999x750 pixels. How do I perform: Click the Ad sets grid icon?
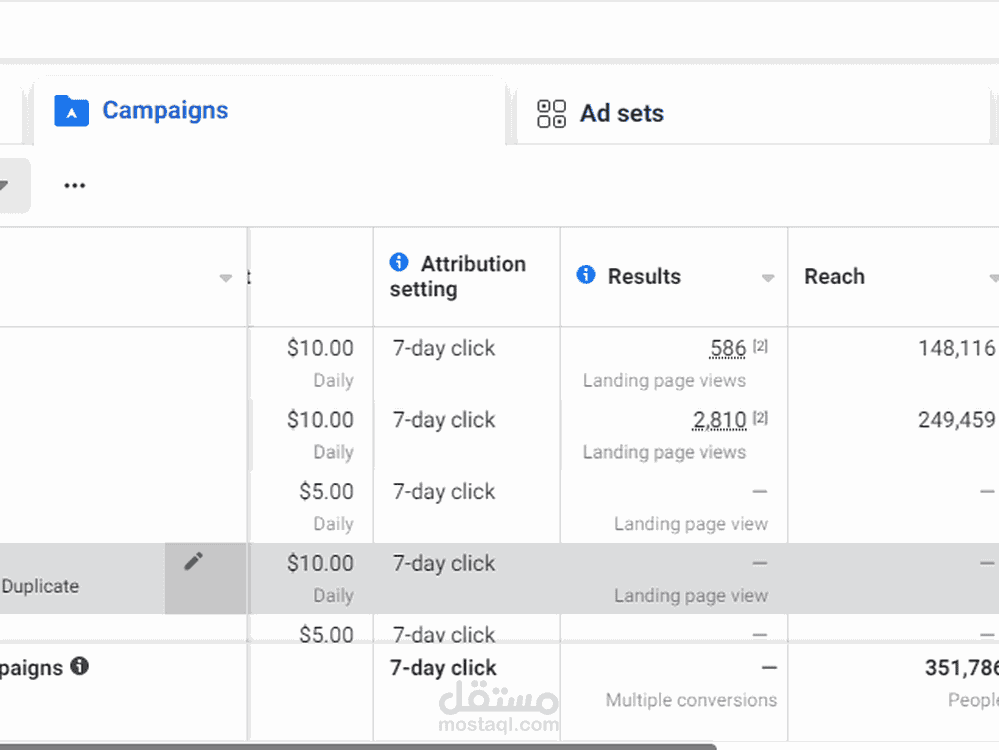point(551,114)
